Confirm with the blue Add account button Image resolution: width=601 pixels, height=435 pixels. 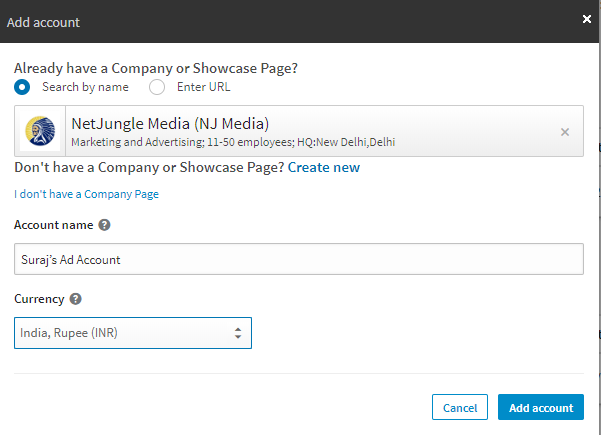coord(541,407)
